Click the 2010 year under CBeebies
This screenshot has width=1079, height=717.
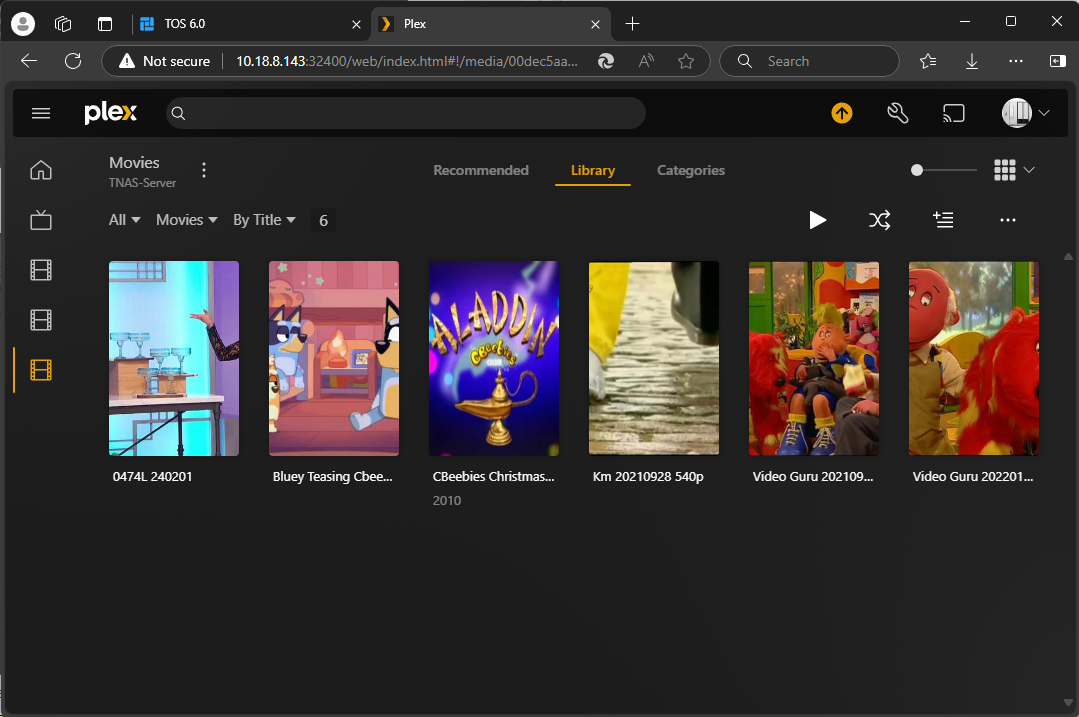(447, 500)
